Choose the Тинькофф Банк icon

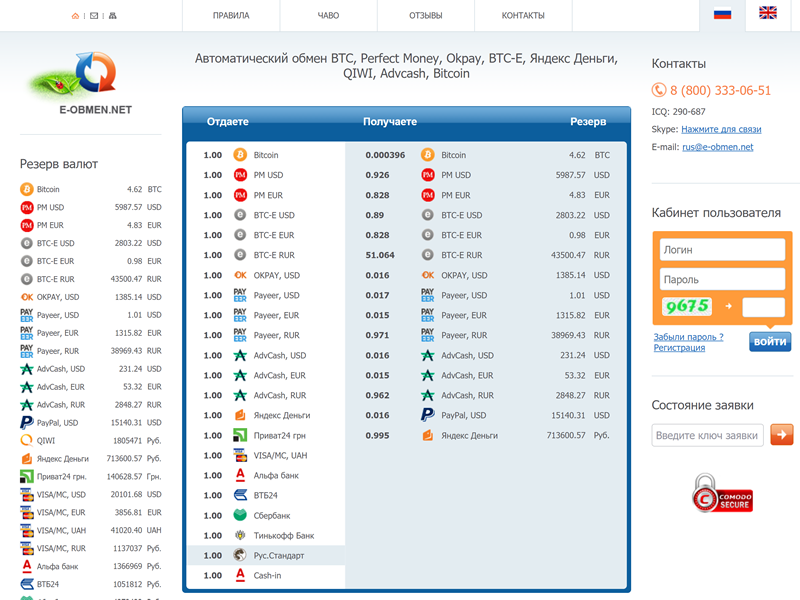[x=240, y=535]
